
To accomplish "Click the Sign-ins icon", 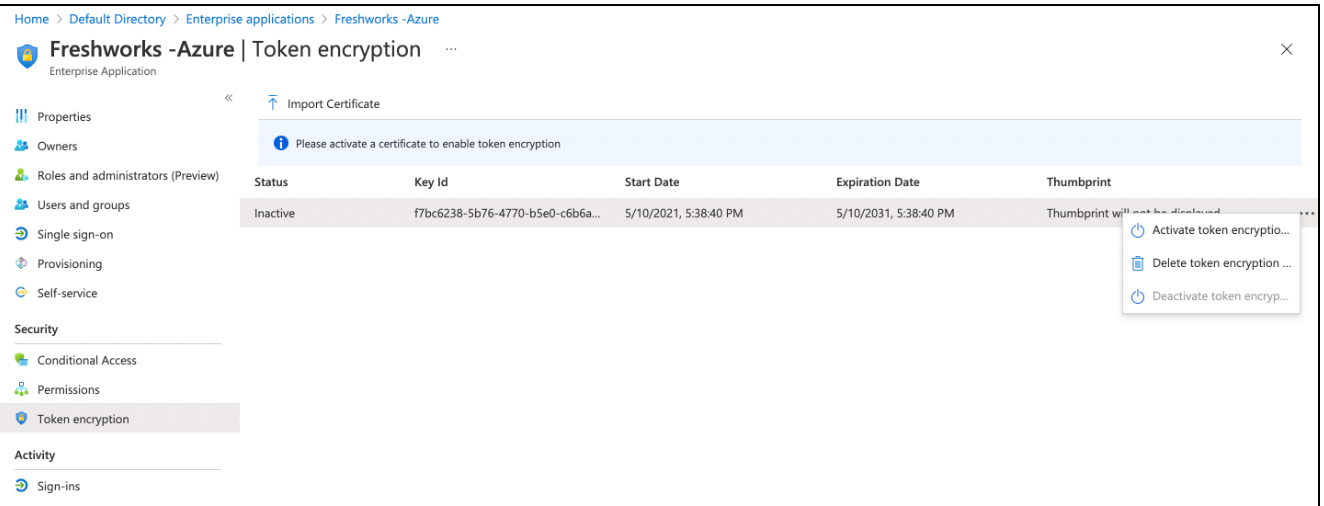I will [21, 486].
